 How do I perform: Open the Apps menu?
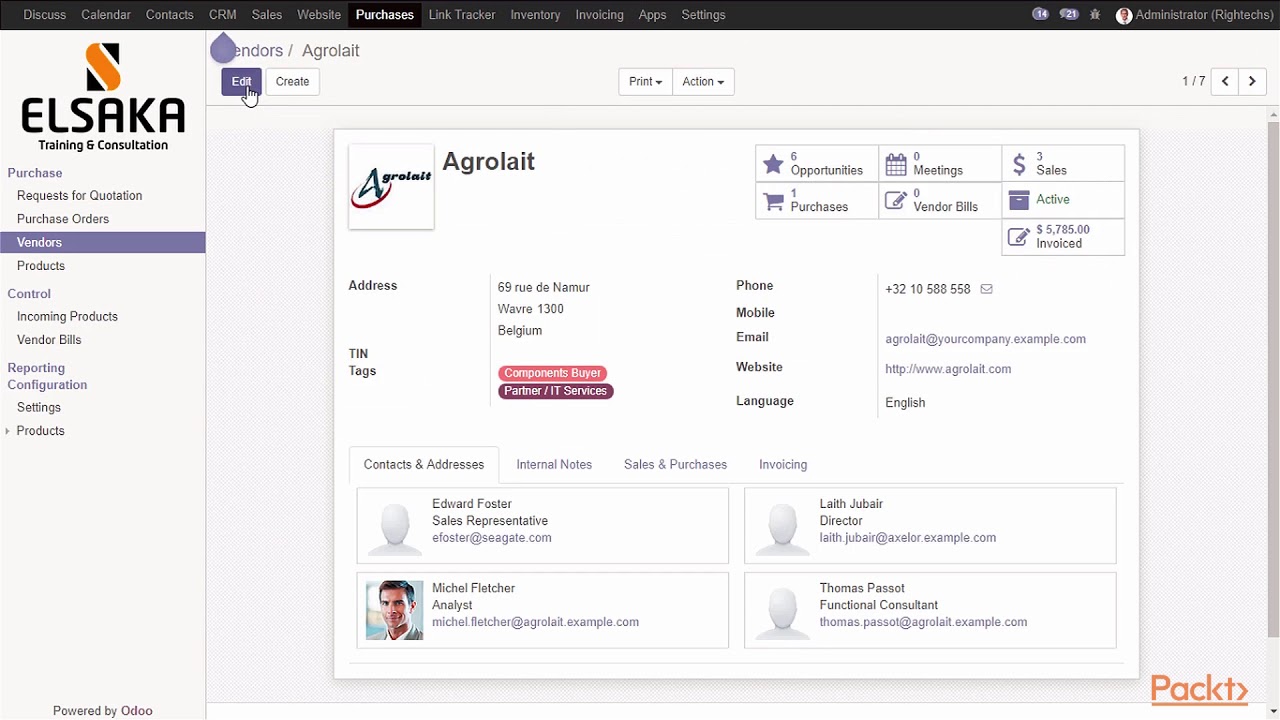(x=652, y=15)
